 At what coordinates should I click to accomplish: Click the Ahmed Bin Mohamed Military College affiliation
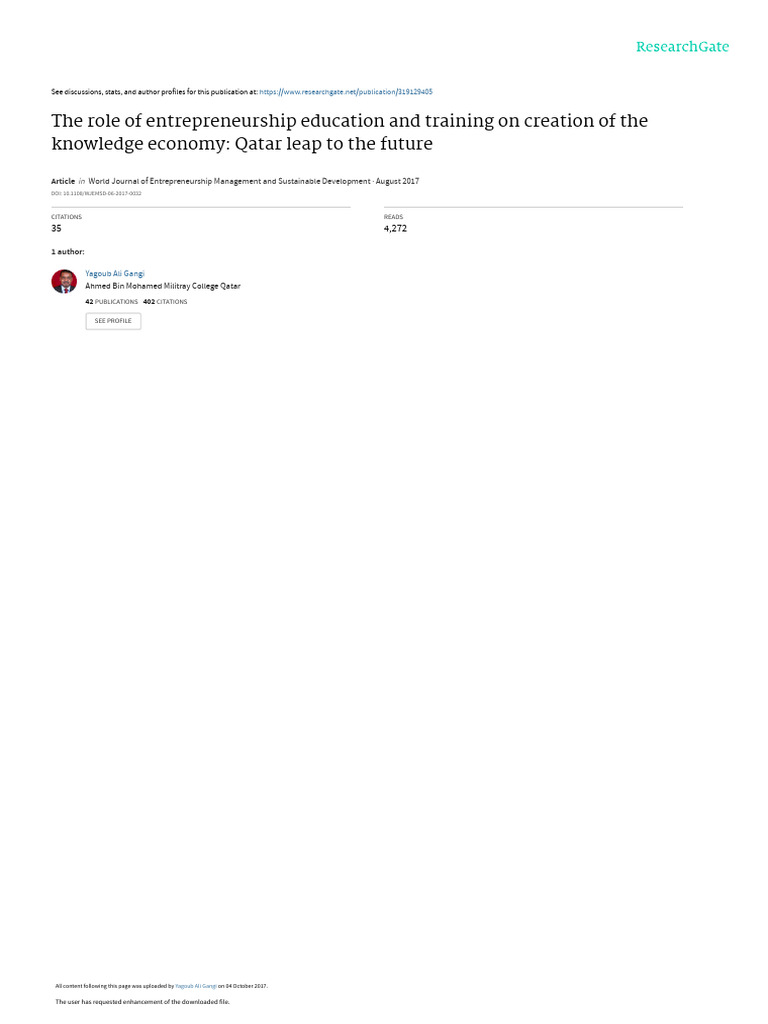[163, 286]
